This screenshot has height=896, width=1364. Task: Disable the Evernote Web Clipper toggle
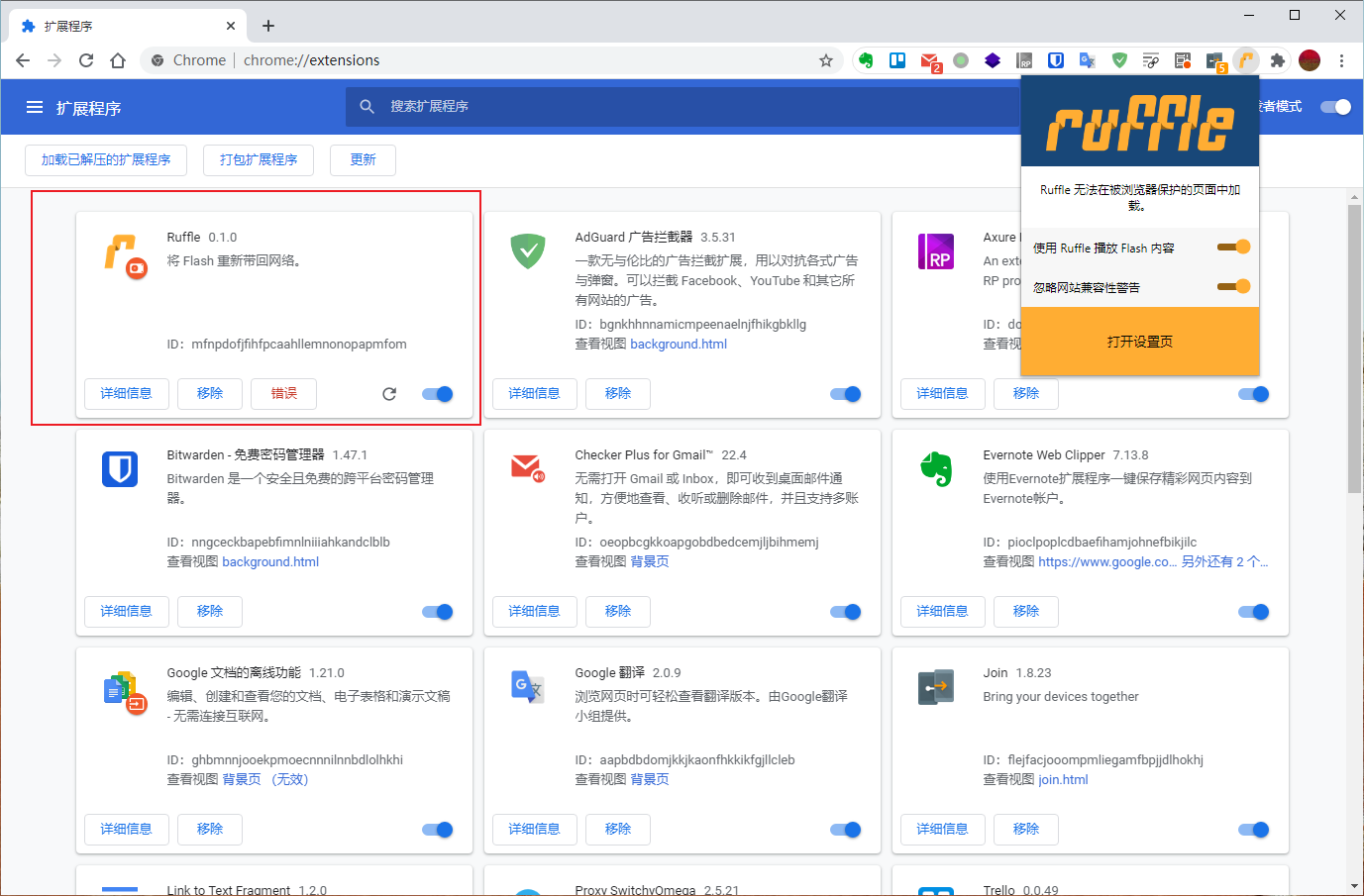click(1254, 612)
